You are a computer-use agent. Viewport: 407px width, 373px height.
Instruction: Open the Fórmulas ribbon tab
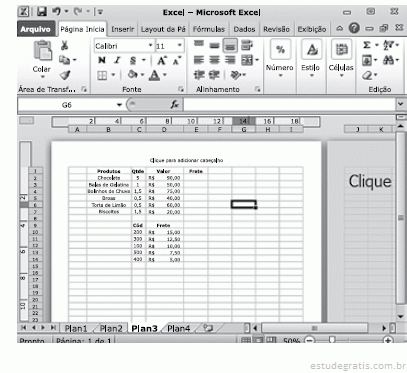[209, 29]
